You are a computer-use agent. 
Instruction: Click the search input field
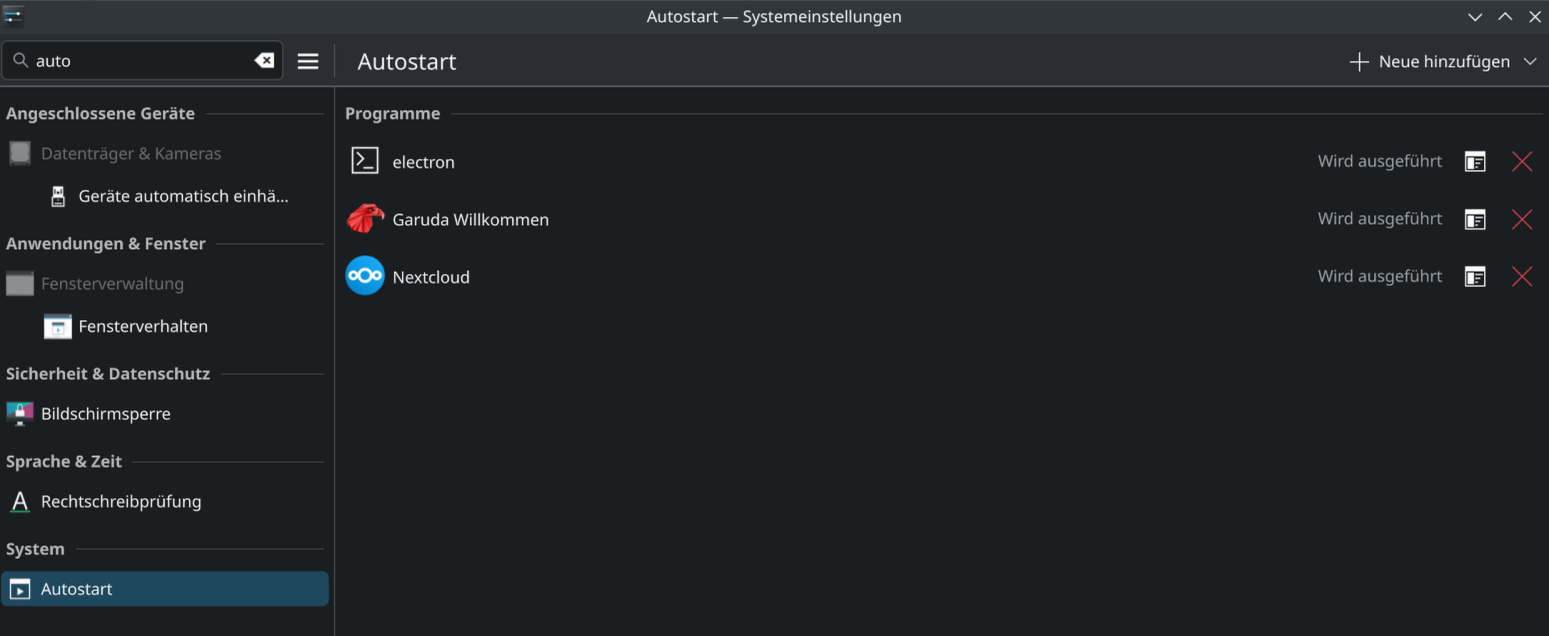pos(140,61)
